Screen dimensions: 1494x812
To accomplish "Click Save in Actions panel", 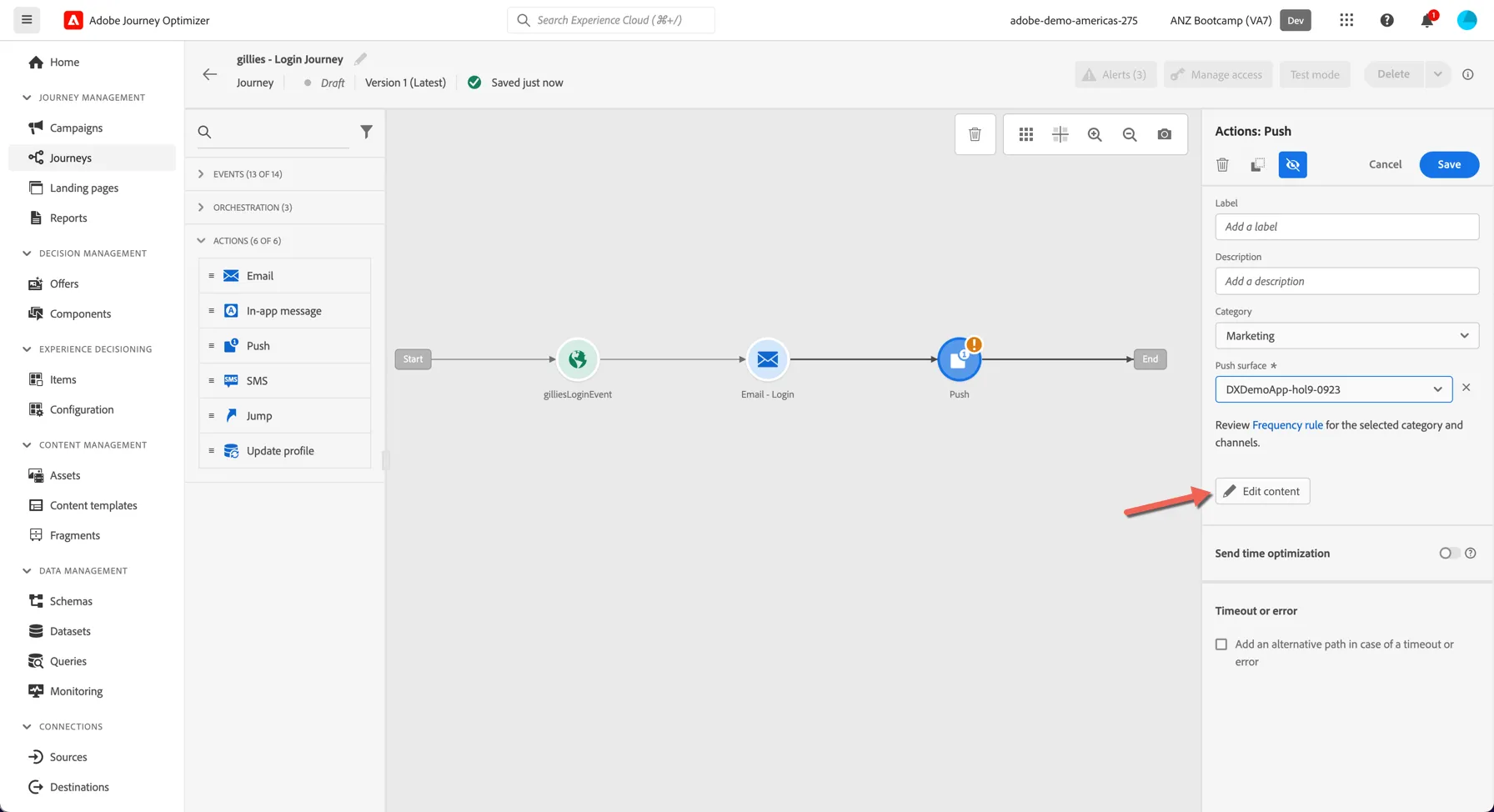I will pos(1449,164).
